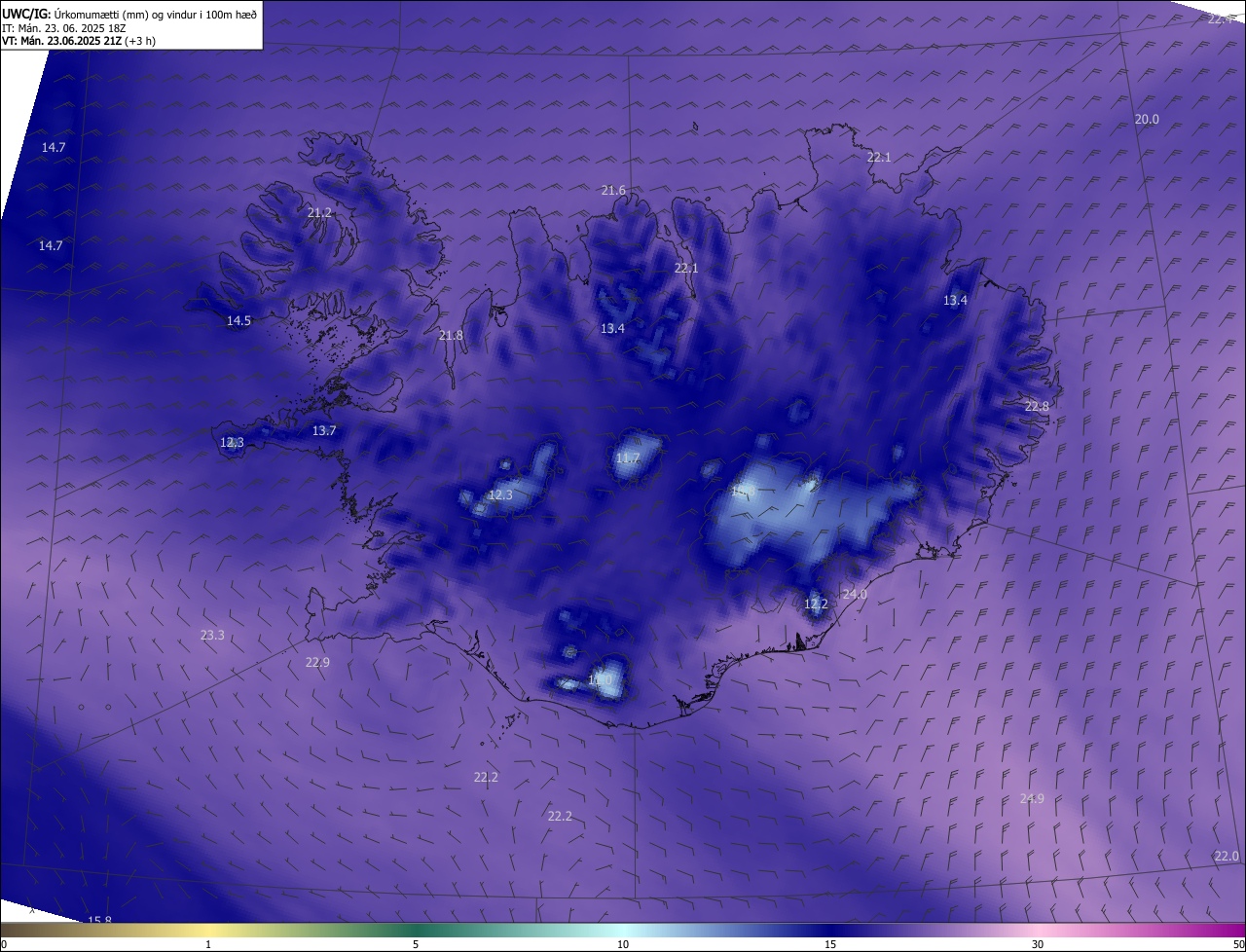Click the 14.5 value label on the map
The width and height of the screenshot is (1246, 952).
pos(238,320)
